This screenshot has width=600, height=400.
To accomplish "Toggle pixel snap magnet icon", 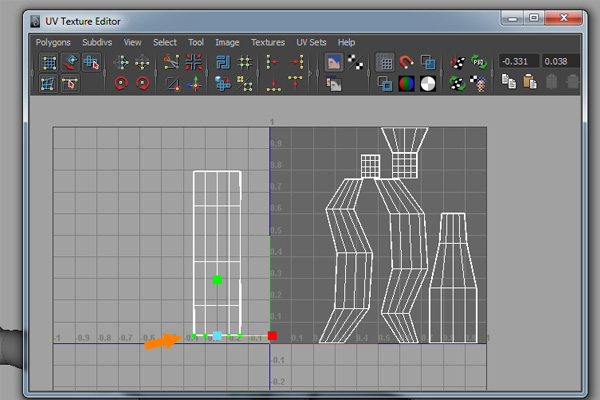I will click(406, 63).
